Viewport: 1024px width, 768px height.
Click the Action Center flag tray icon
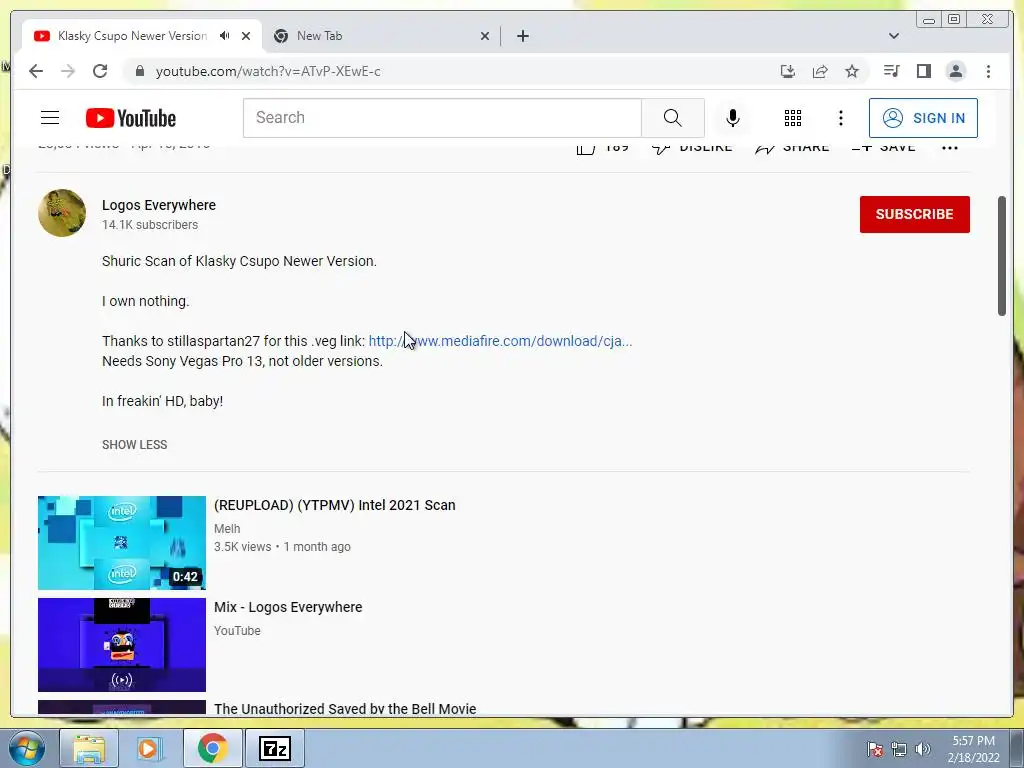[875, 749]
